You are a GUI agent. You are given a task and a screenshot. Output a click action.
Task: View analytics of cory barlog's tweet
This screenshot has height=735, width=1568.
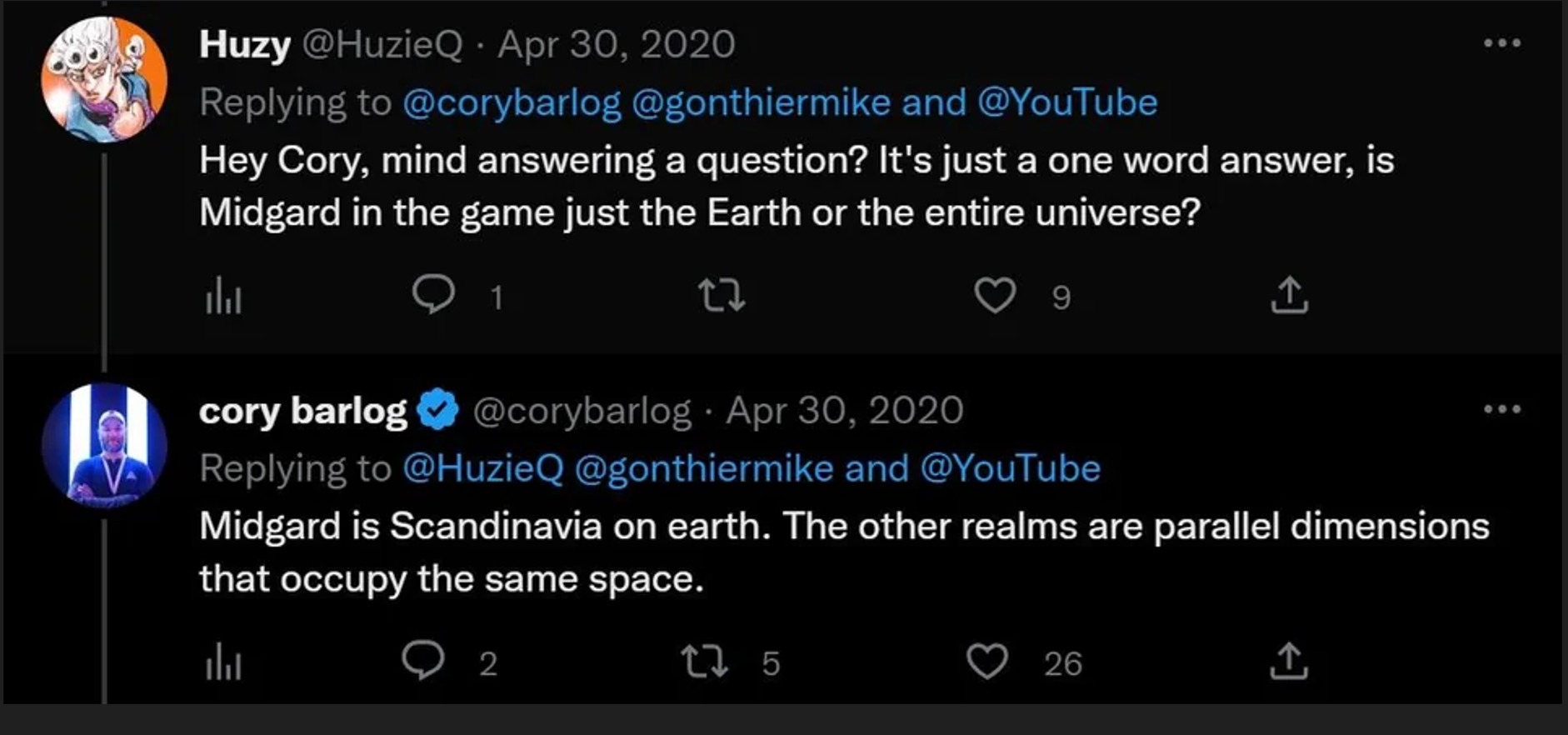[x=223, y=662]
